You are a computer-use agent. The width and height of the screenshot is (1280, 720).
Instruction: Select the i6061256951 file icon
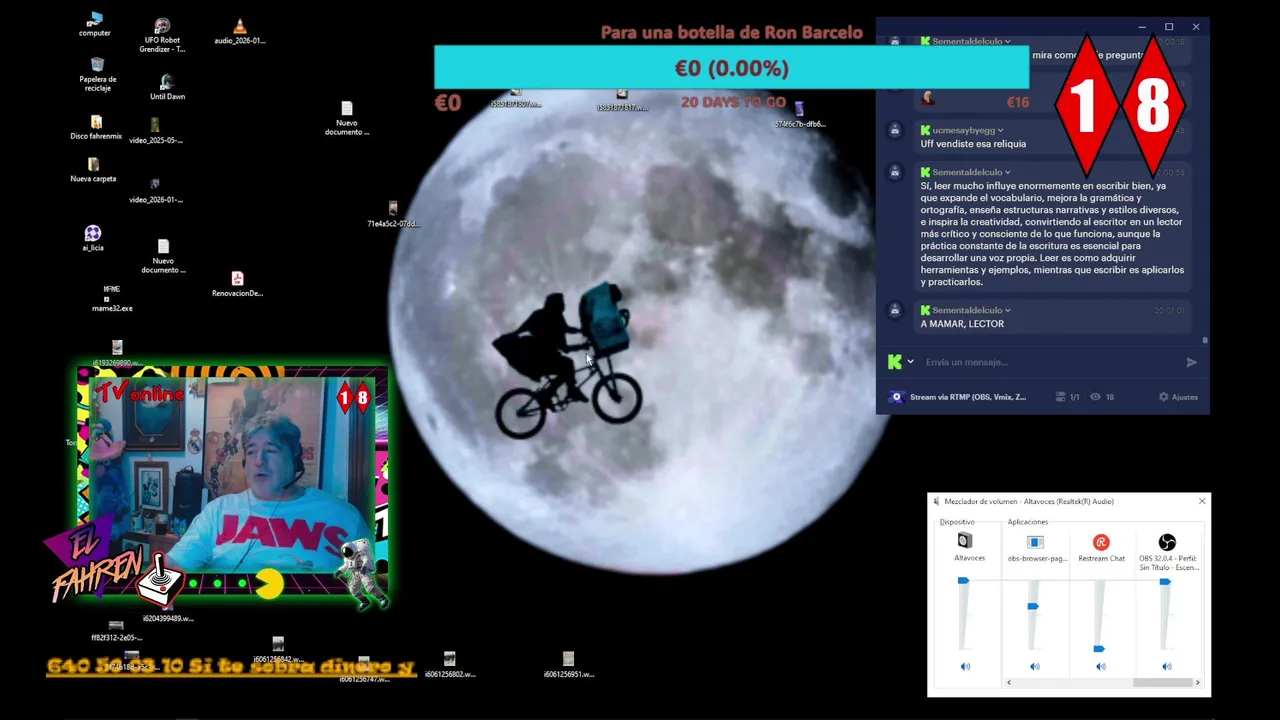(x=568, y=665)
